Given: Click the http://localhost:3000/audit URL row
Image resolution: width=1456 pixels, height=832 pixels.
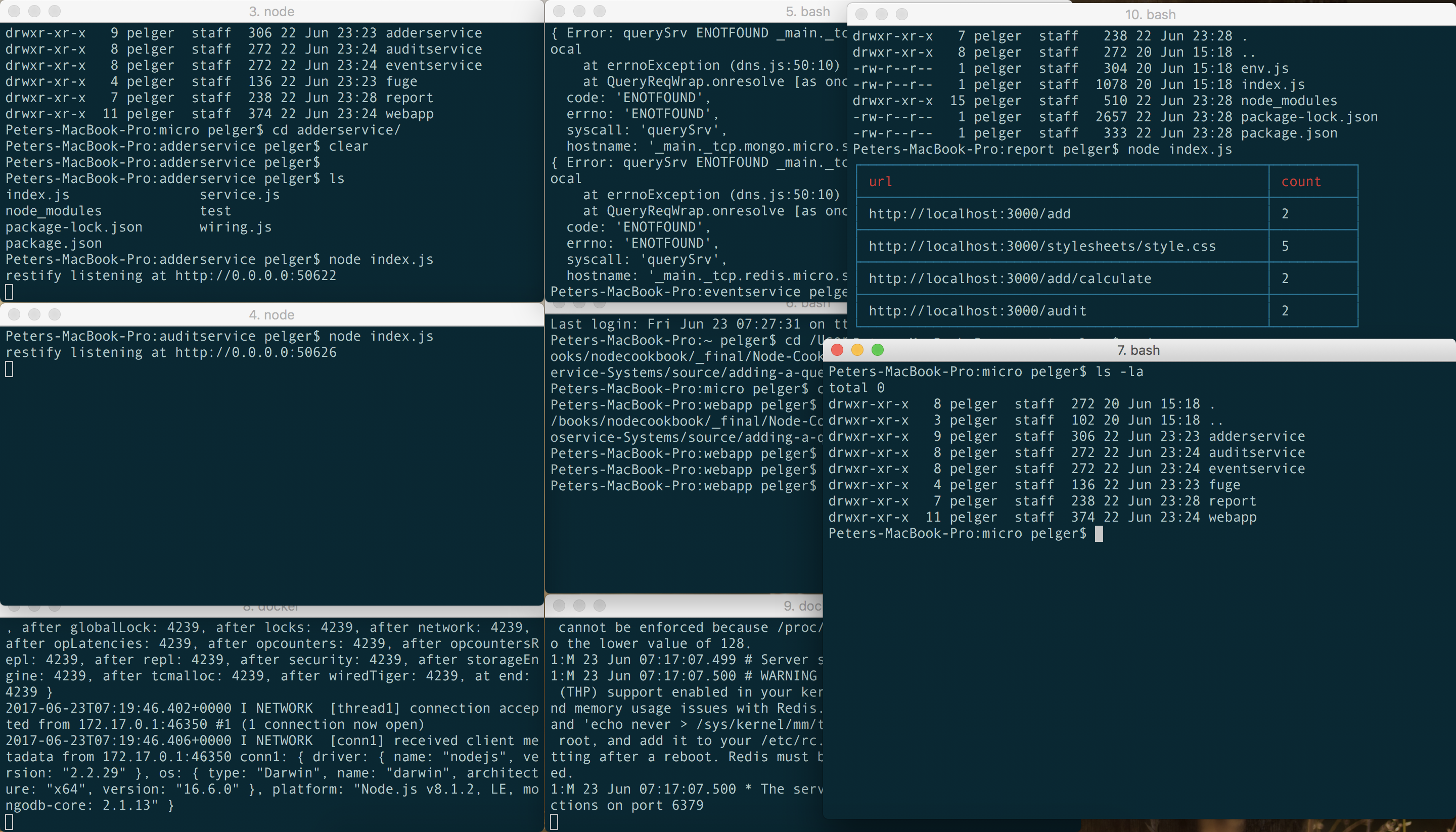Looking at the screenshot, I should [x=977, y=311].
